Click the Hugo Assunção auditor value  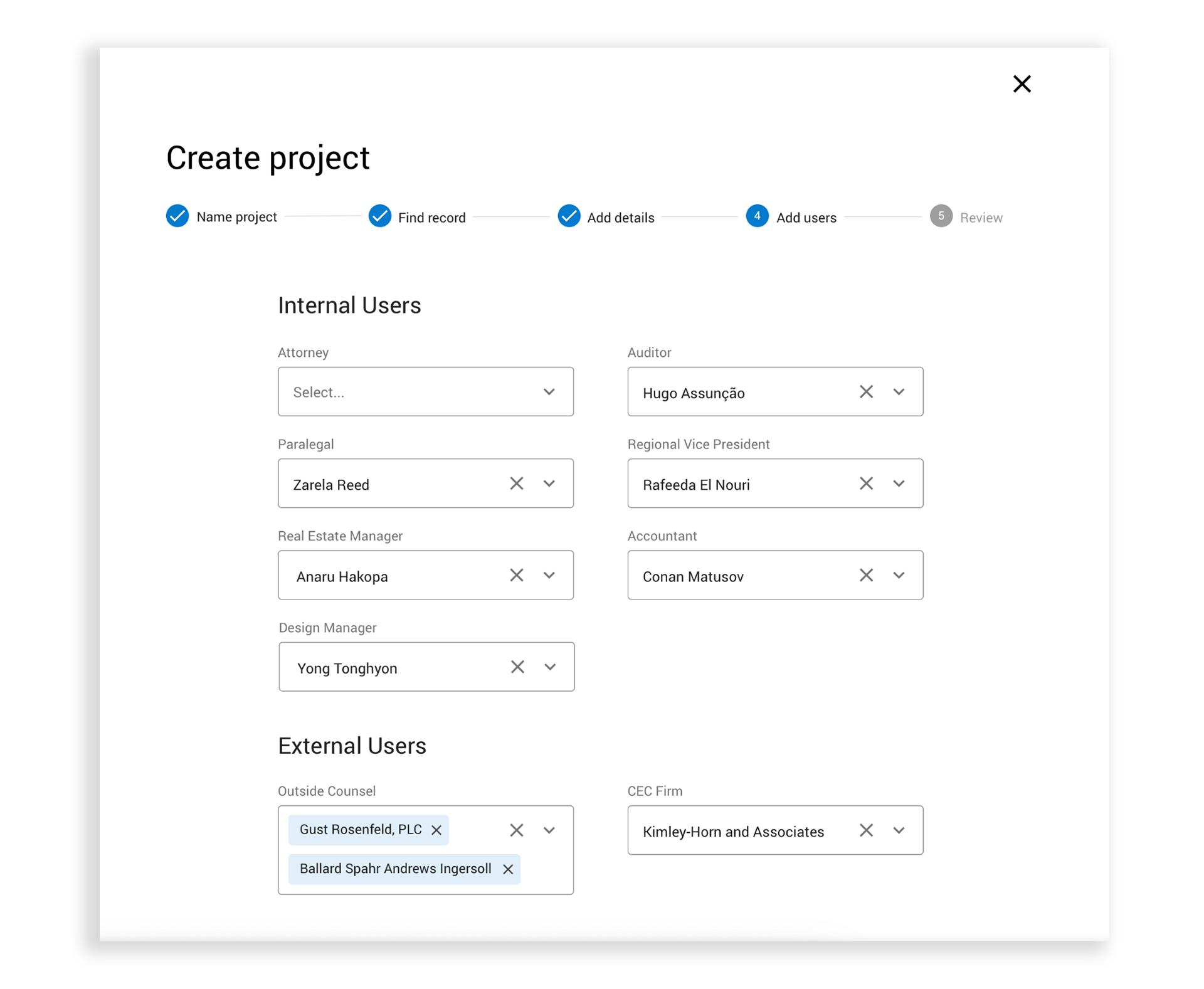694,393
